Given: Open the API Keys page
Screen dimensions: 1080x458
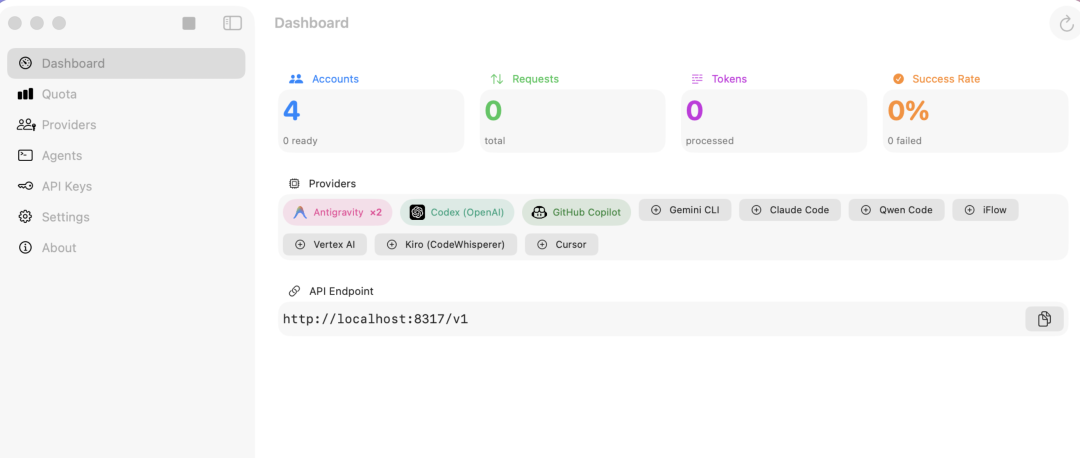Looking at the screenshot, I should tap(126, 186).
